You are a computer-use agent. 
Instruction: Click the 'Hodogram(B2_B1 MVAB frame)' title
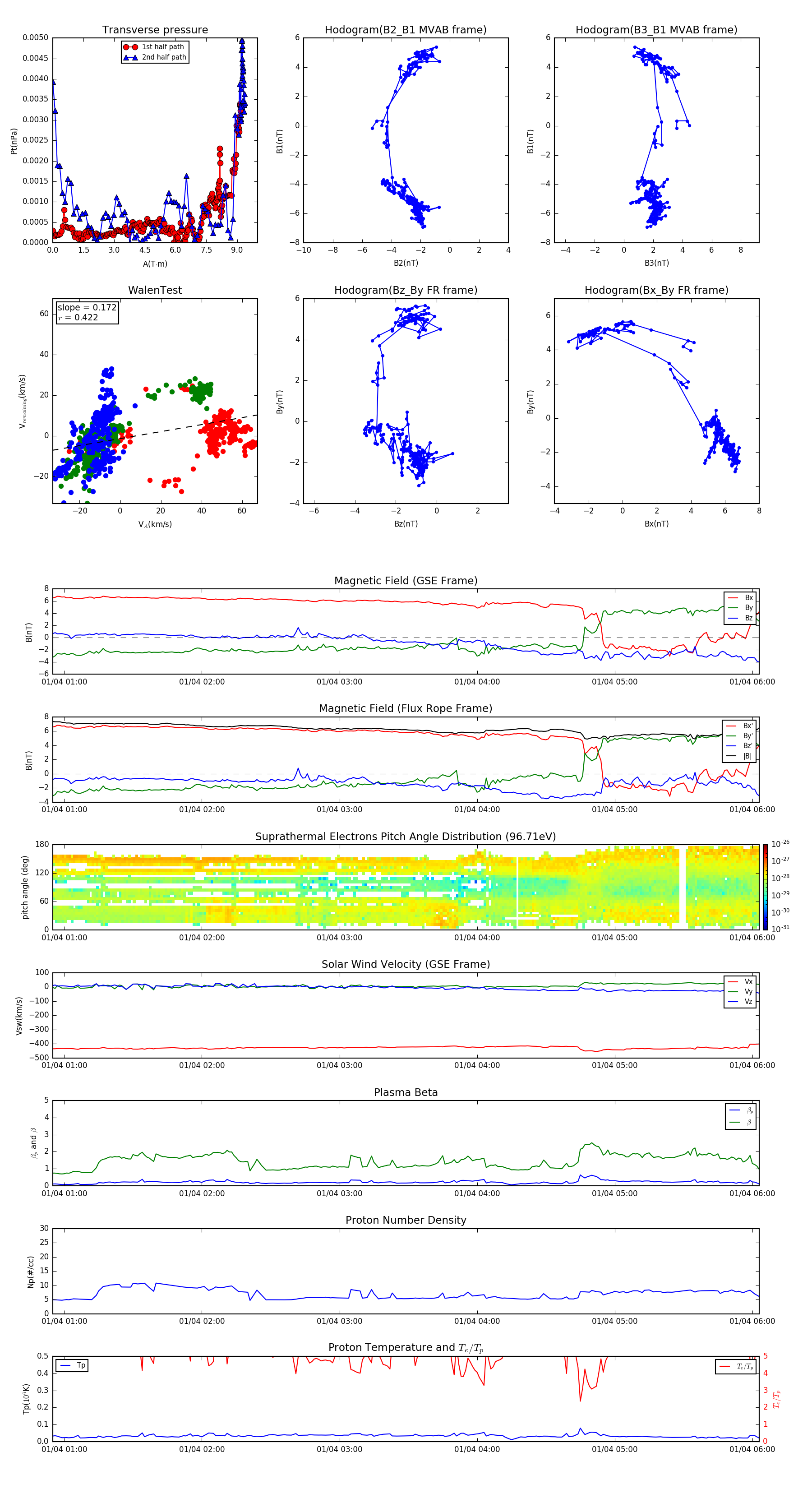406,29
